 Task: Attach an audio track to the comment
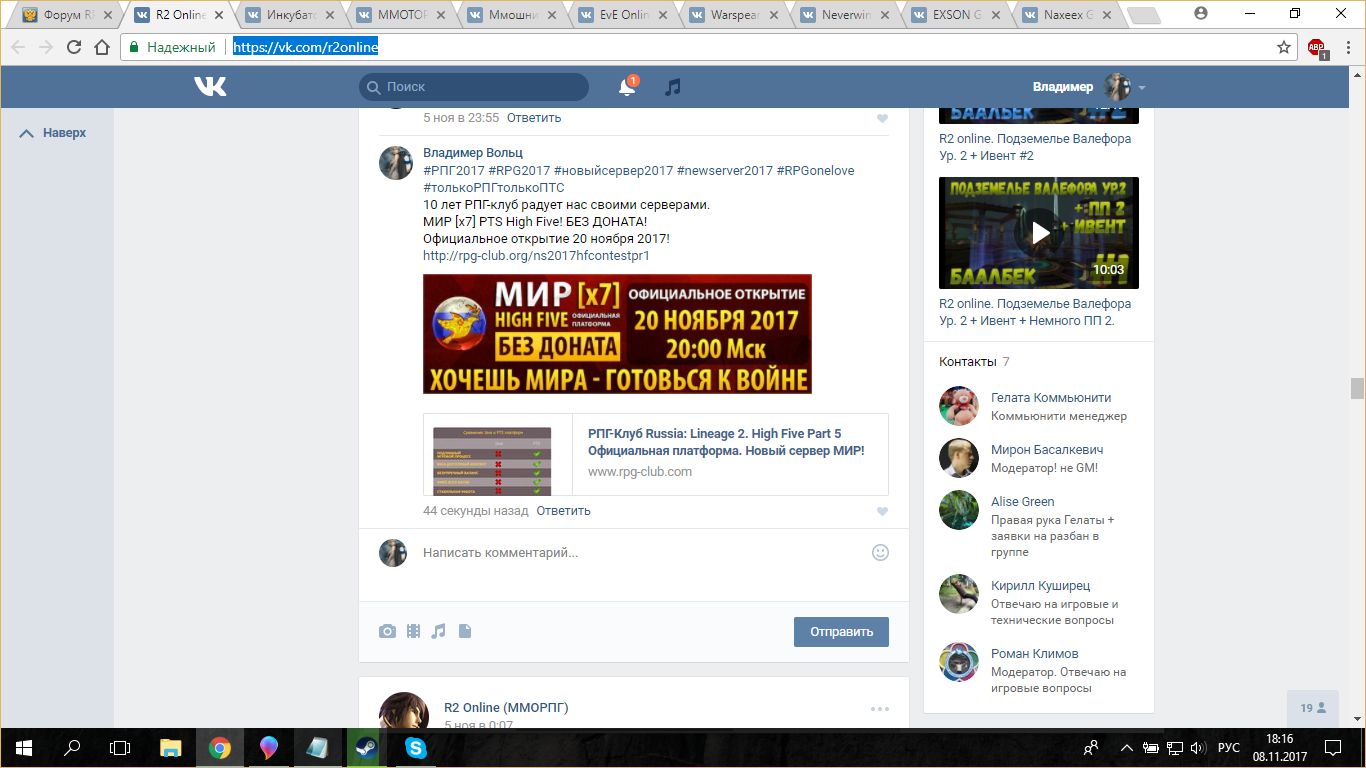tap(439, 631)
